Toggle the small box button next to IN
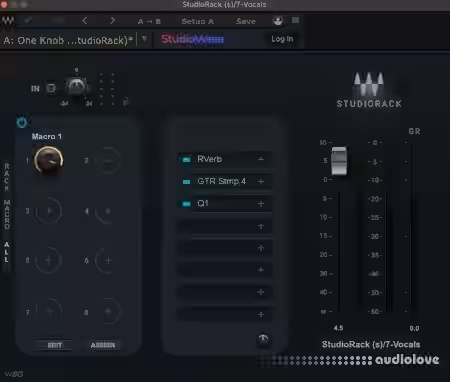This screenshot has height=382, width=450. pyautogui.click(x=51, y=88)
